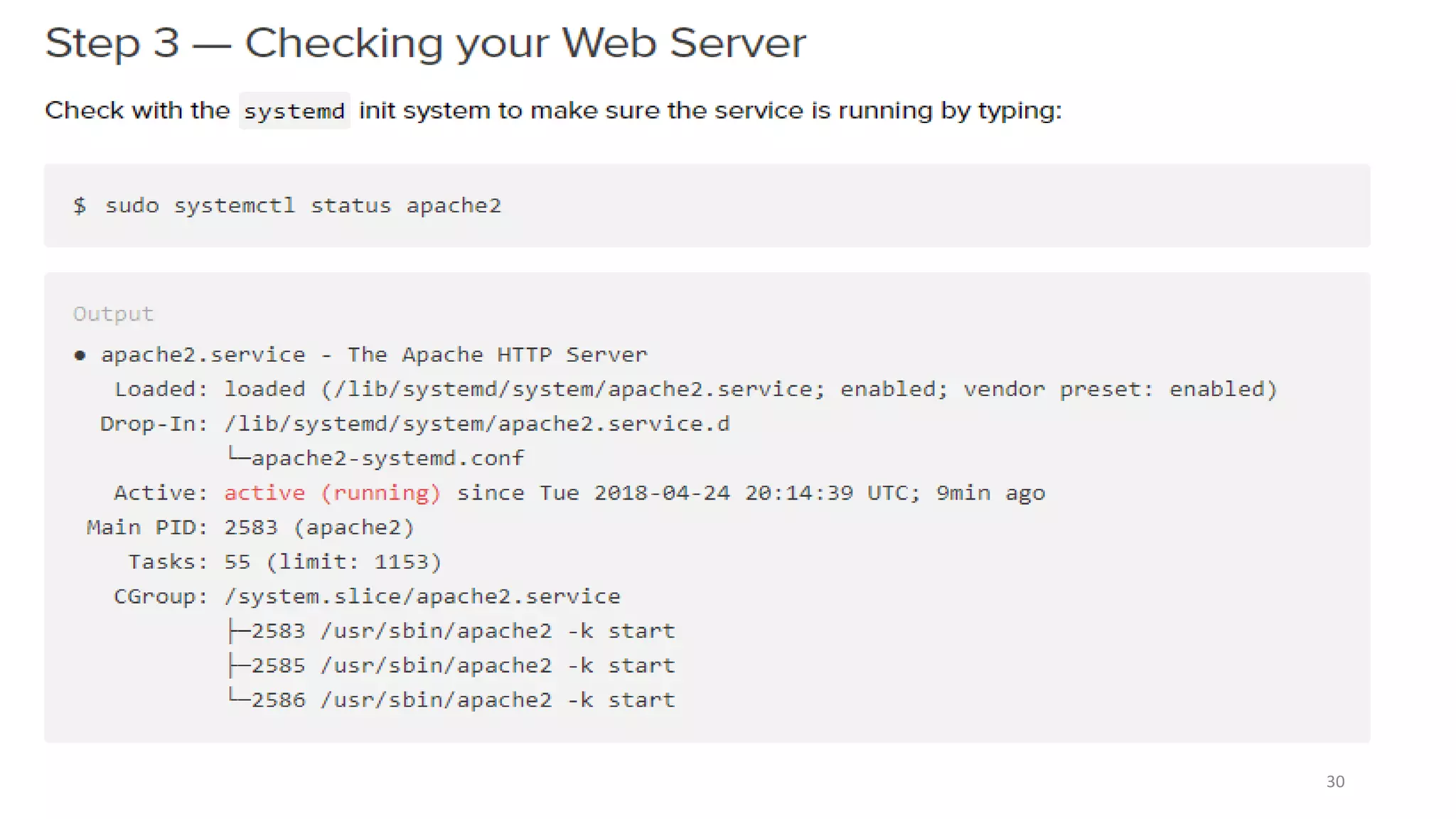Click 'Main PID: 2583 (apache2)' line
The width and height of the screenshot is (1456, 819).
(250, 528)
